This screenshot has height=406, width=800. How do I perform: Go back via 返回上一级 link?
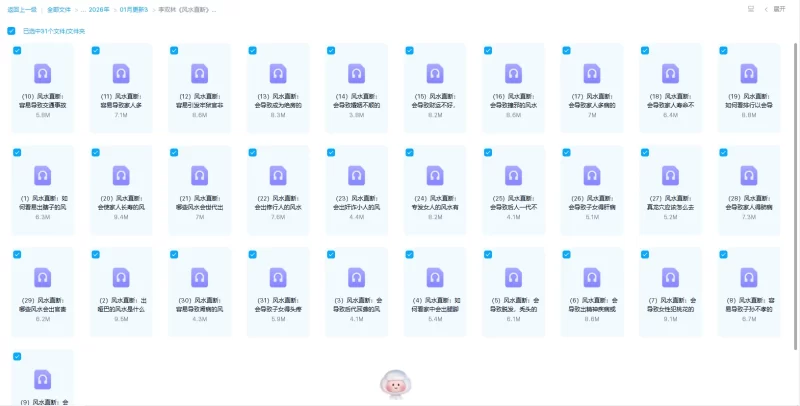22,10
